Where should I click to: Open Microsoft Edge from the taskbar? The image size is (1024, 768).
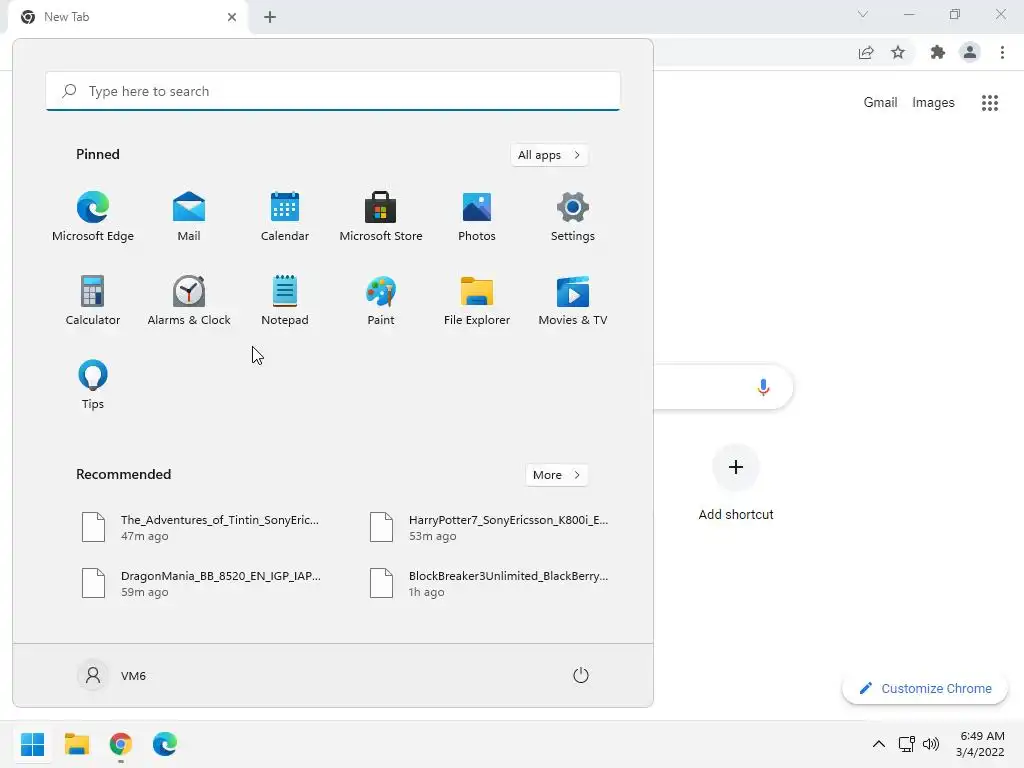coord(165,744)
